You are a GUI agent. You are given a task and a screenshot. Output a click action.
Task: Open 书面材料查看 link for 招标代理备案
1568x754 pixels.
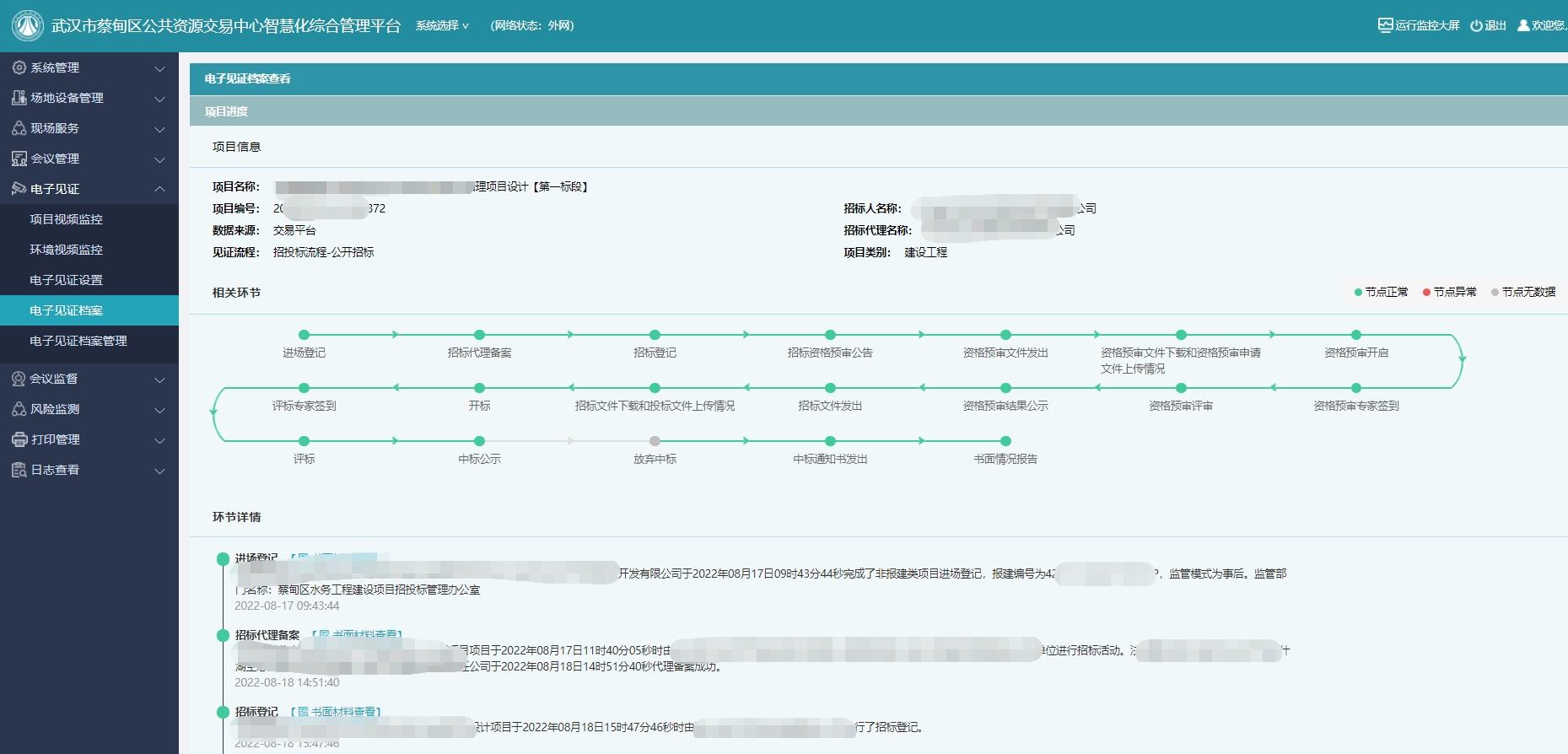(x=365, y=635)
